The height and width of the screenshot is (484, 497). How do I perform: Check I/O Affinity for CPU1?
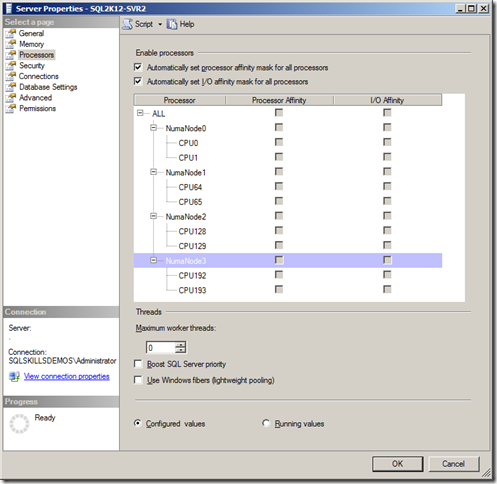click(387, 157)
